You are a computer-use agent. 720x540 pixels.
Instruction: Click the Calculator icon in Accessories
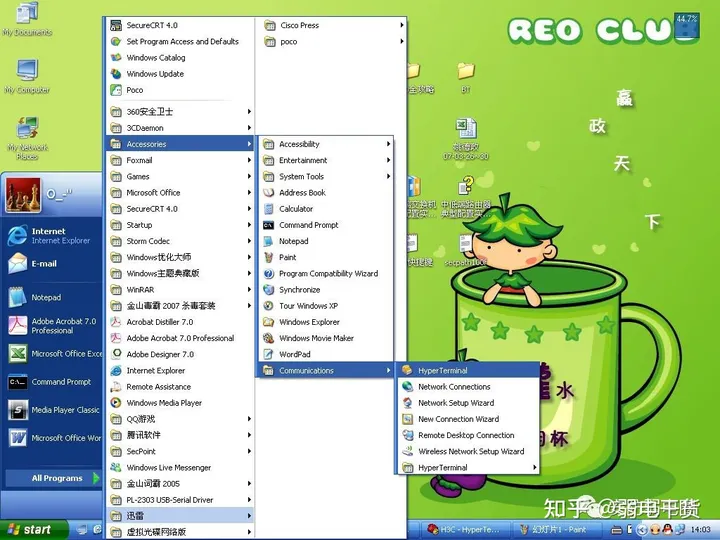(269, 209)
